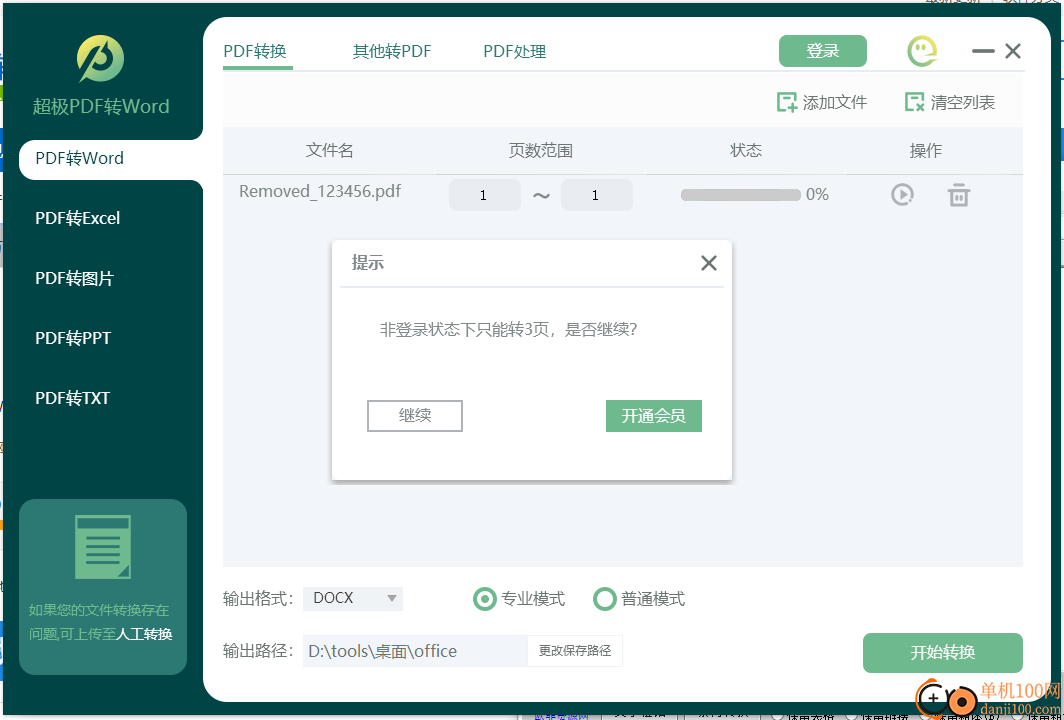Switch to the PDF转换 tab

255,52
